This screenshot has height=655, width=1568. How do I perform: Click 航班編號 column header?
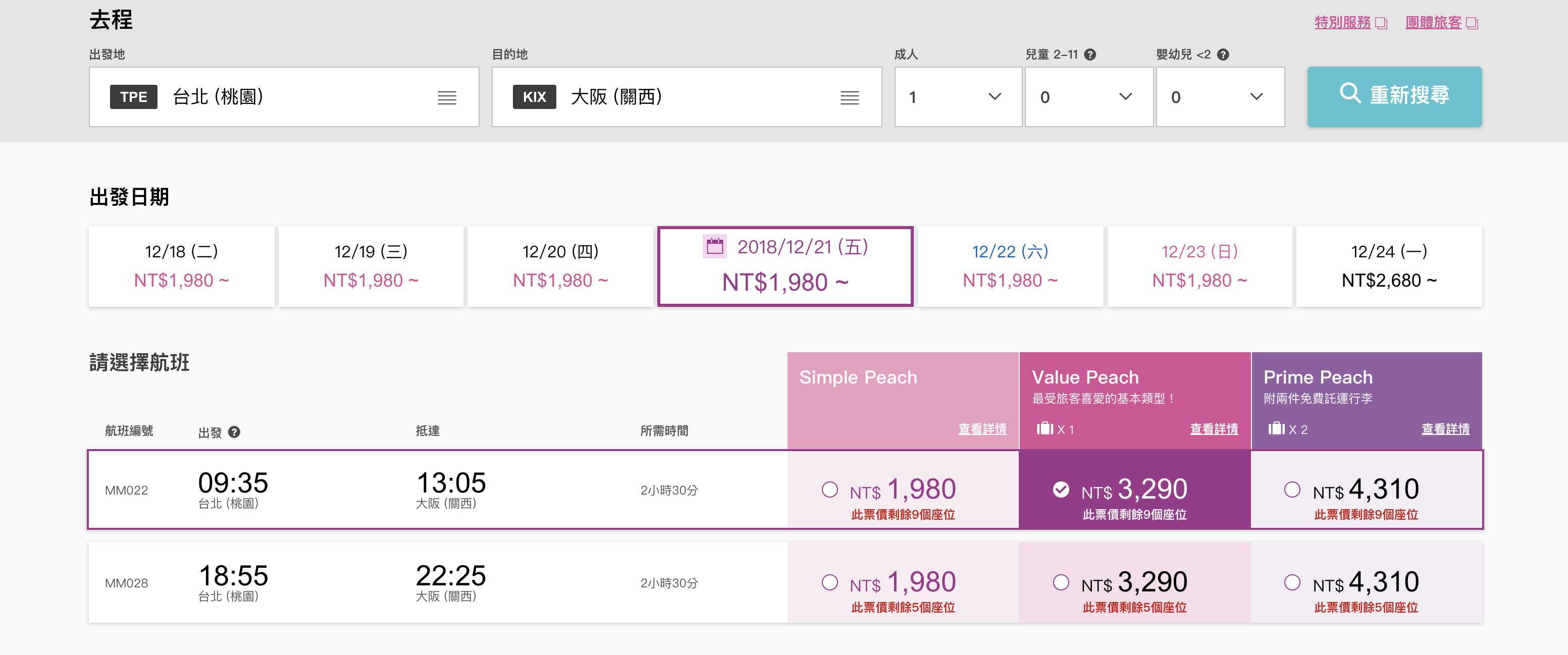click(x=129, y=430)
